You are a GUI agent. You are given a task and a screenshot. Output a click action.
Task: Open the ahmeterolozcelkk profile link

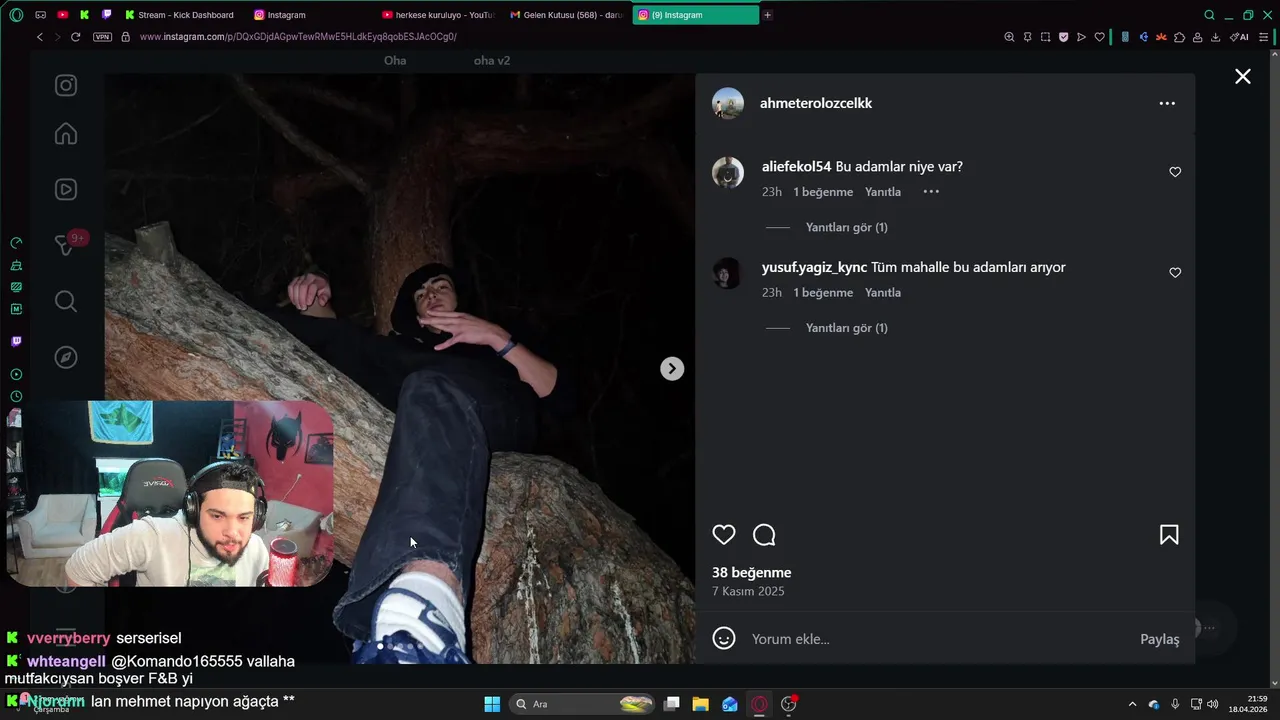point(816,103)
